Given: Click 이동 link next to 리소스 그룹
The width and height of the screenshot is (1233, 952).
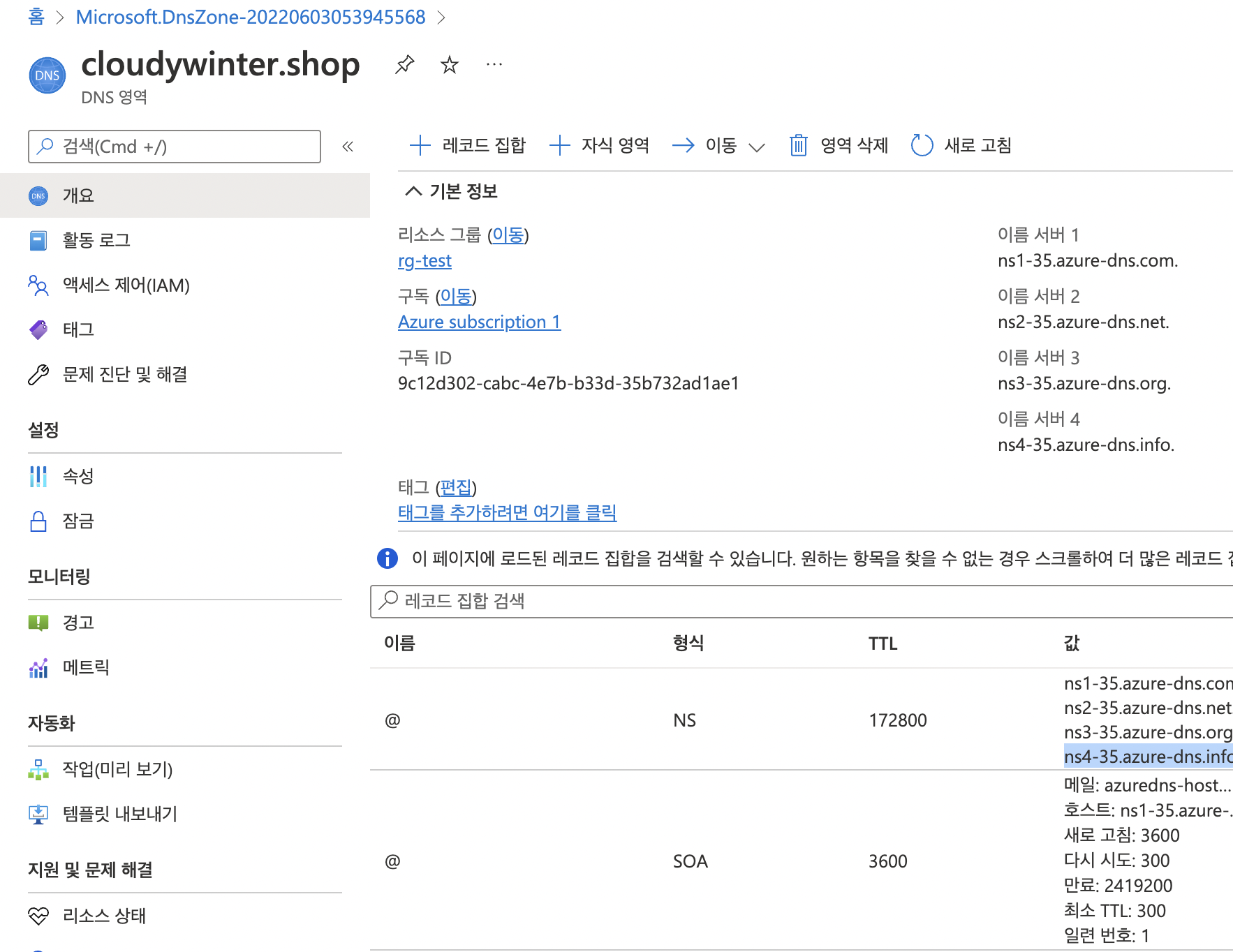Looking at the screenshot, I should point(508,235).
